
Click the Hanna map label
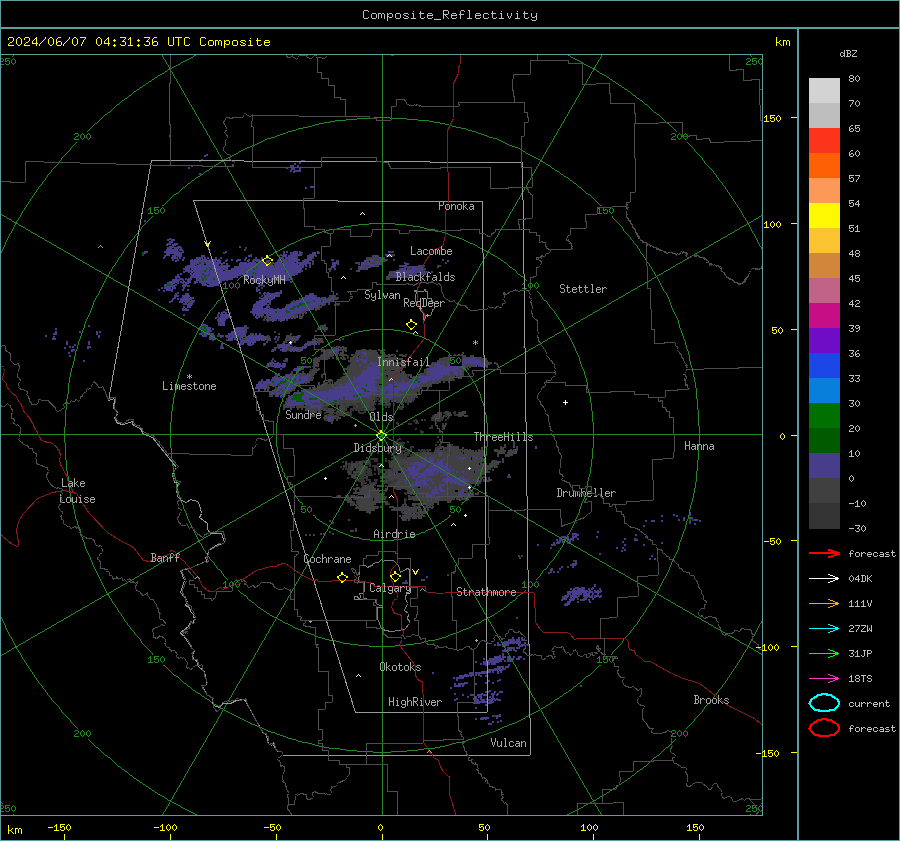coord(699,446)
